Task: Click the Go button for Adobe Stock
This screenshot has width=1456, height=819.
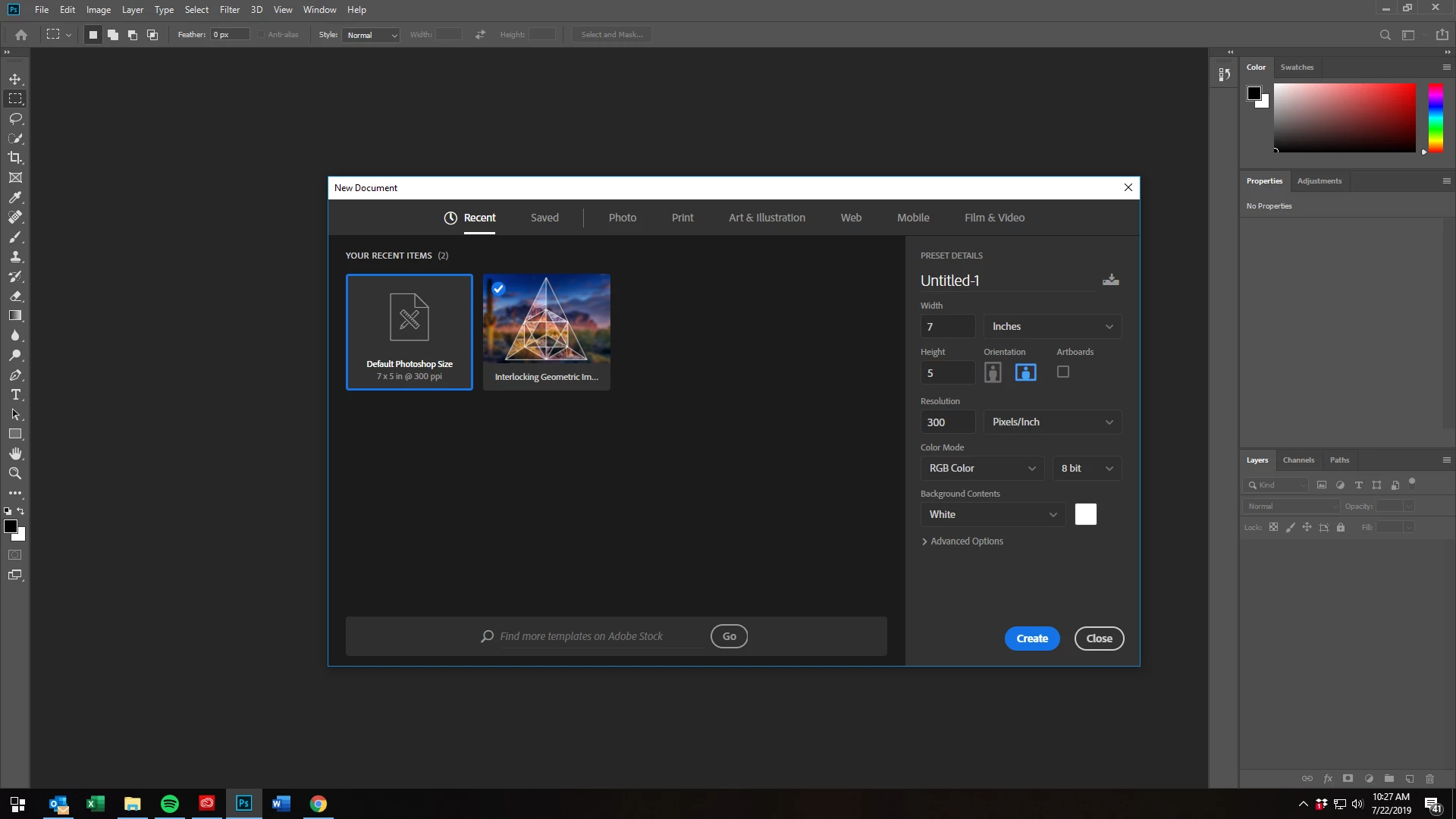Action: pyautogui.click(x=729, y=636)
